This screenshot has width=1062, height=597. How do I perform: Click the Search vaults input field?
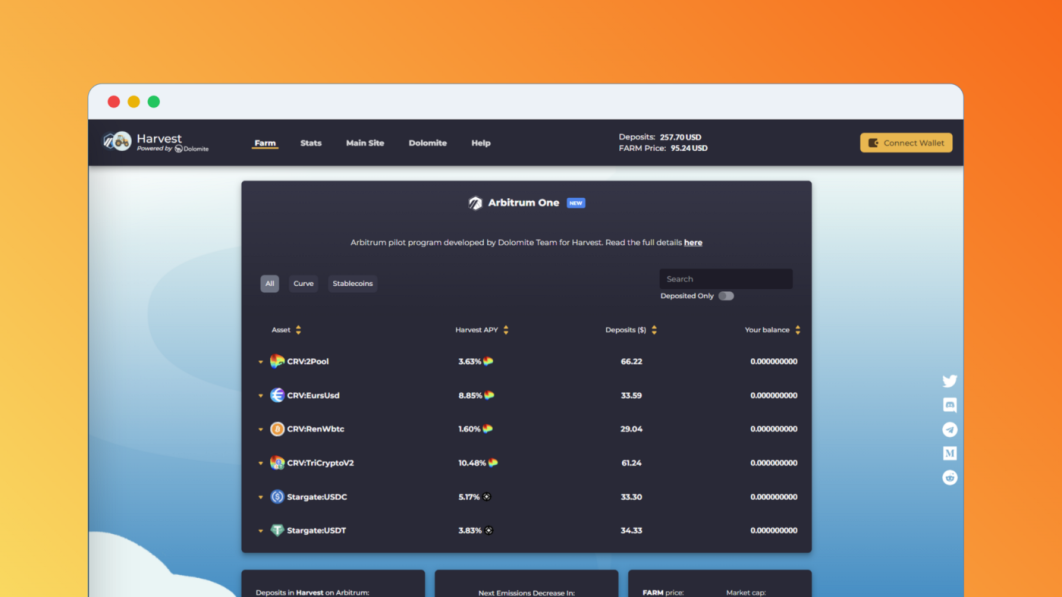pos(726,279)
